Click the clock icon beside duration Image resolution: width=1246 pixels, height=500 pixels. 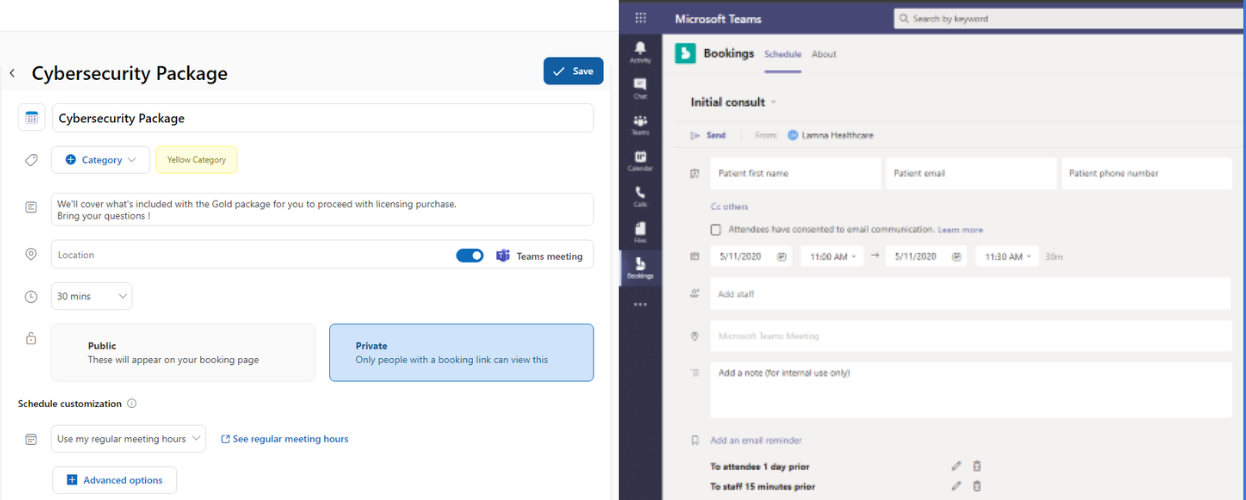[x=32, y=296]
